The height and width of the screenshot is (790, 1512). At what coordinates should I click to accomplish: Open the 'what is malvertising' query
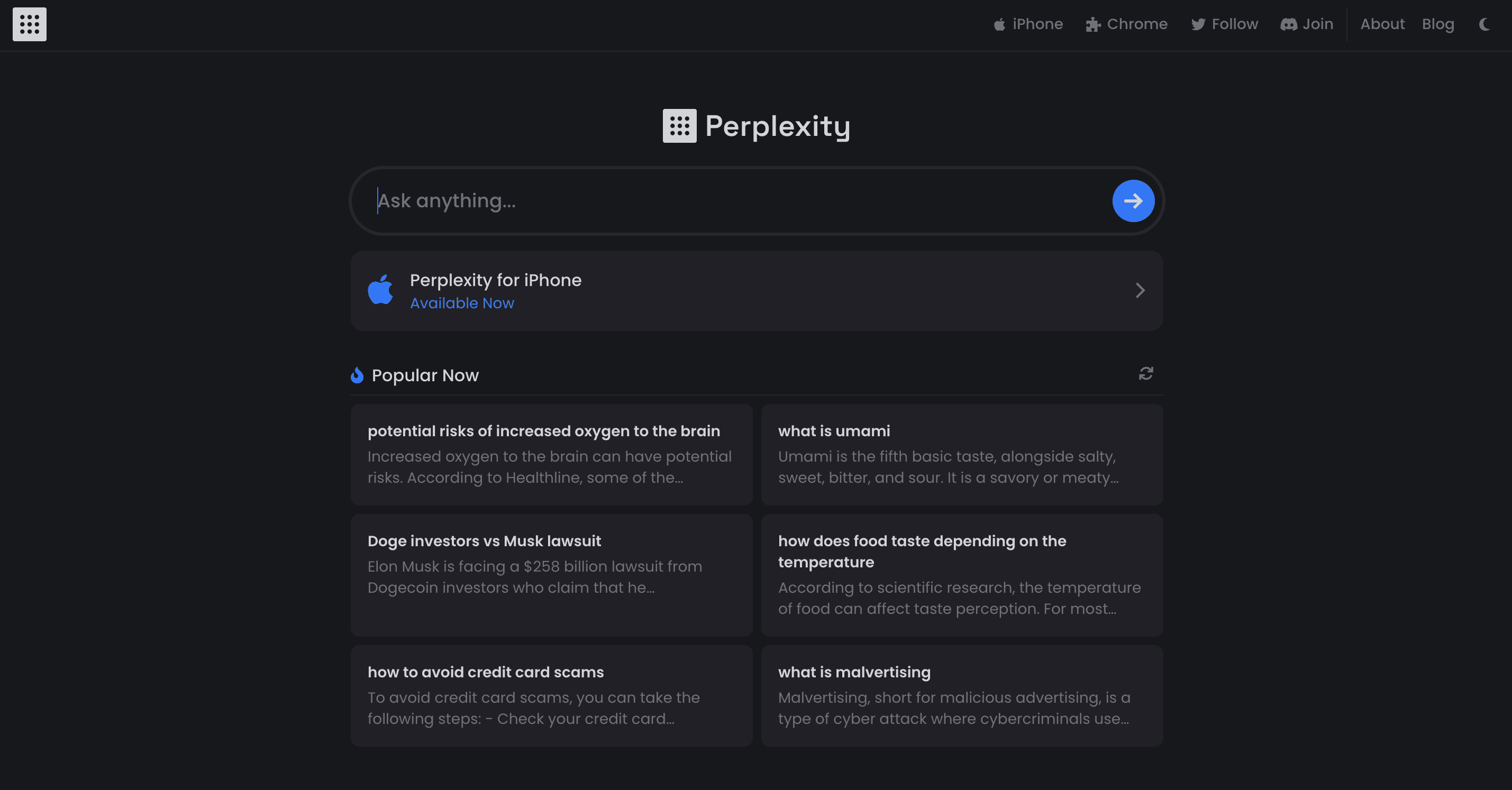(962, 696)
